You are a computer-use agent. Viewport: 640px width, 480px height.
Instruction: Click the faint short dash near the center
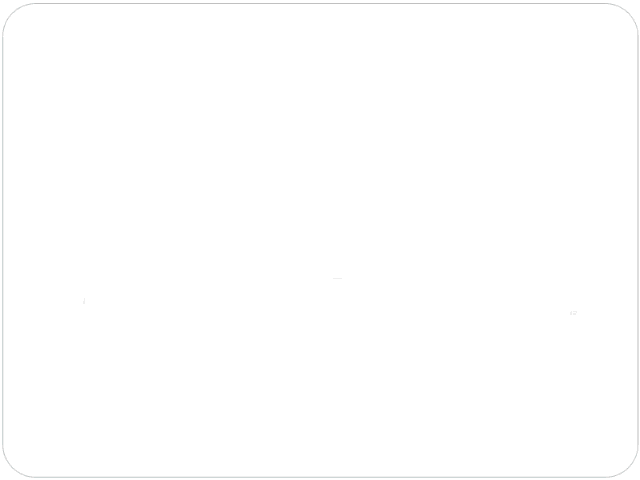pyautogui.click(x=337, y=278)
